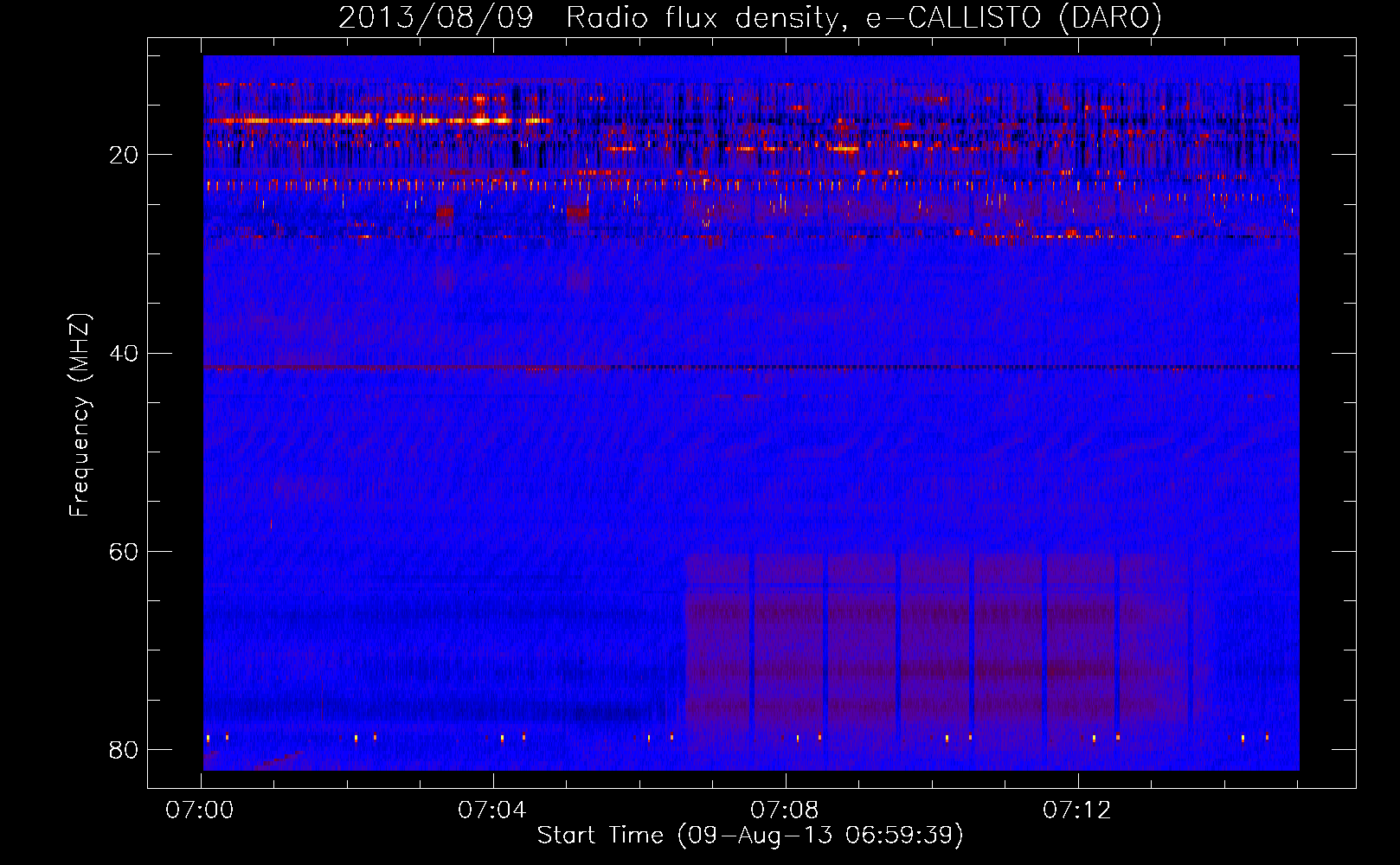Image resolution: width=1400 pixels, height=865 pixels.
Task: Click the 80 MHz frequency tick label
Action: pyautogui.click(x=124, y=749)
